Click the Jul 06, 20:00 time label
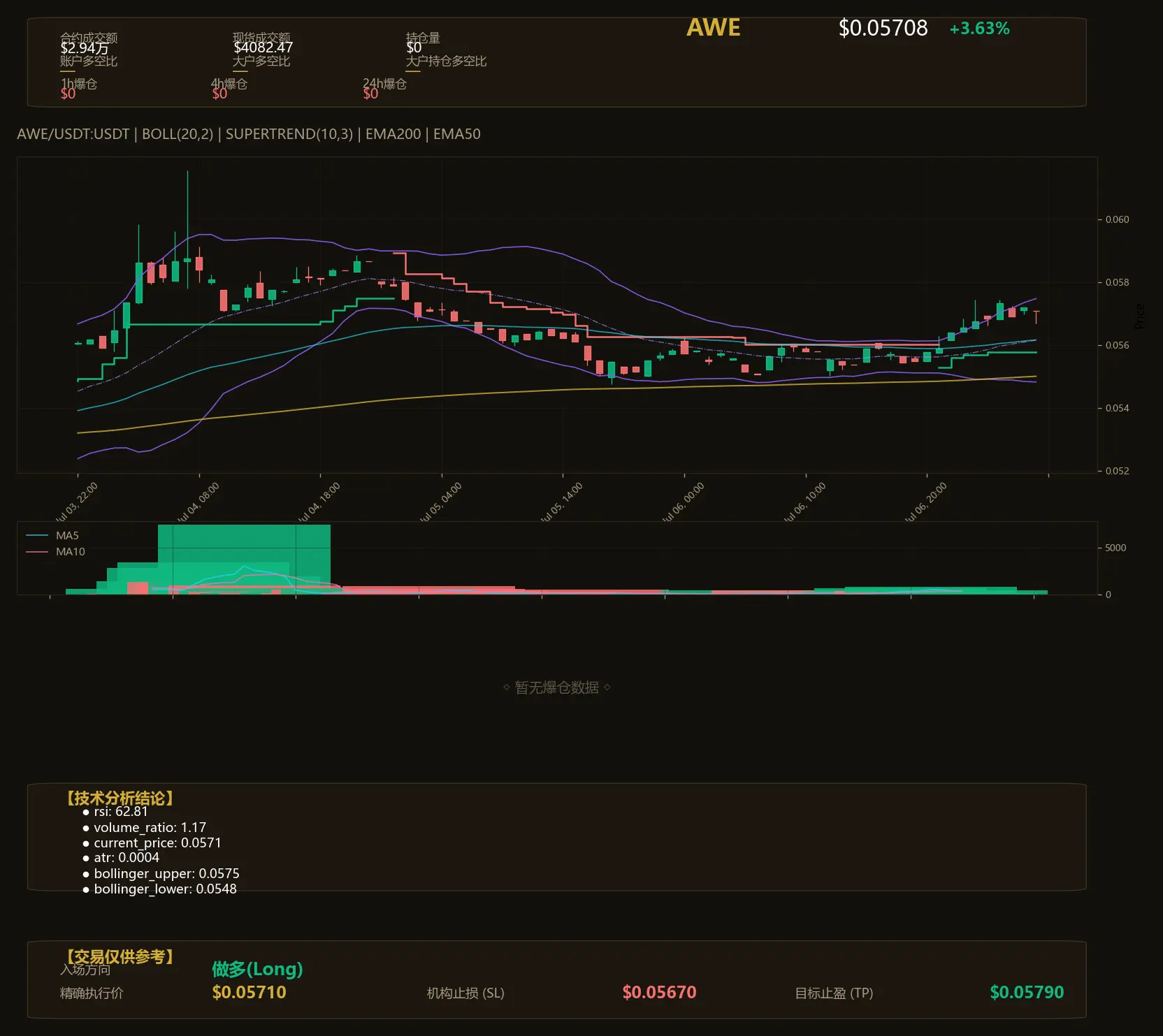The image size is (1163, 1036). 926,502
